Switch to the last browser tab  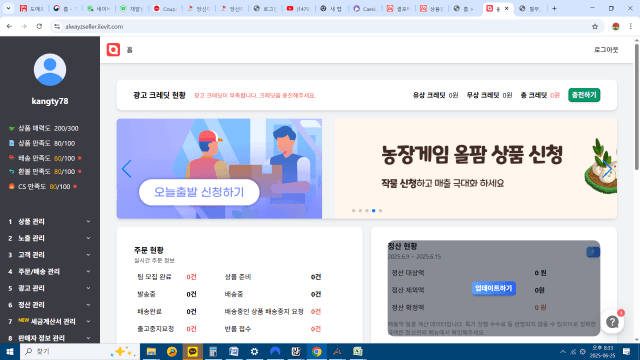[531, 8]
